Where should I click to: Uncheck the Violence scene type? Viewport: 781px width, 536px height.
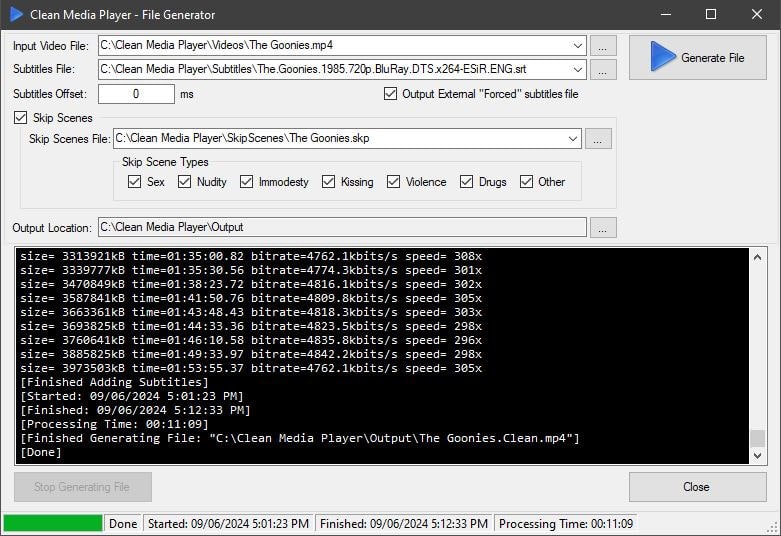(x=393, y=182)
